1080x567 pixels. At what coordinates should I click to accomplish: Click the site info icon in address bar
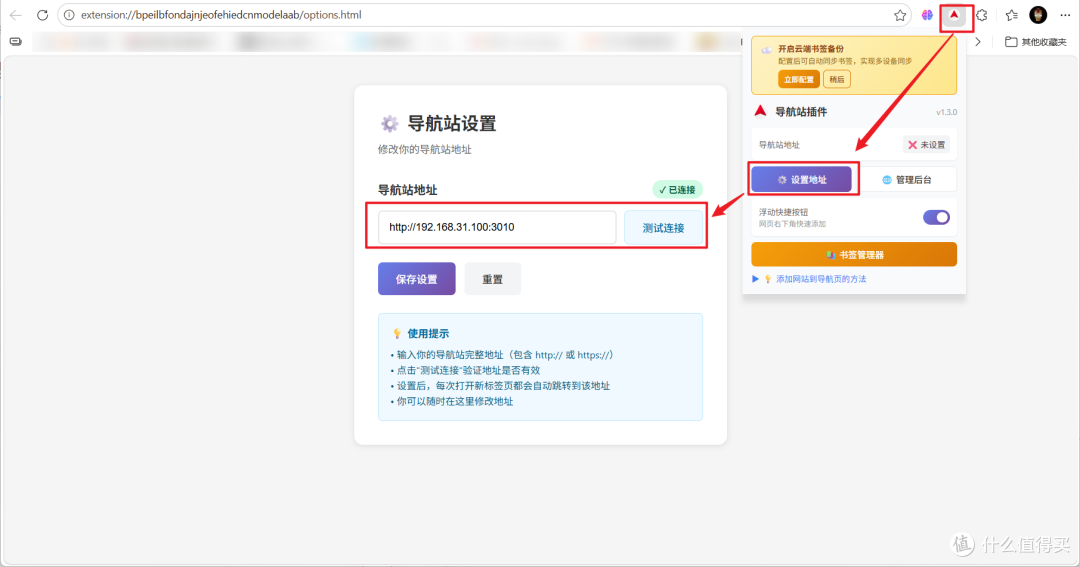(x=69, y=15)
